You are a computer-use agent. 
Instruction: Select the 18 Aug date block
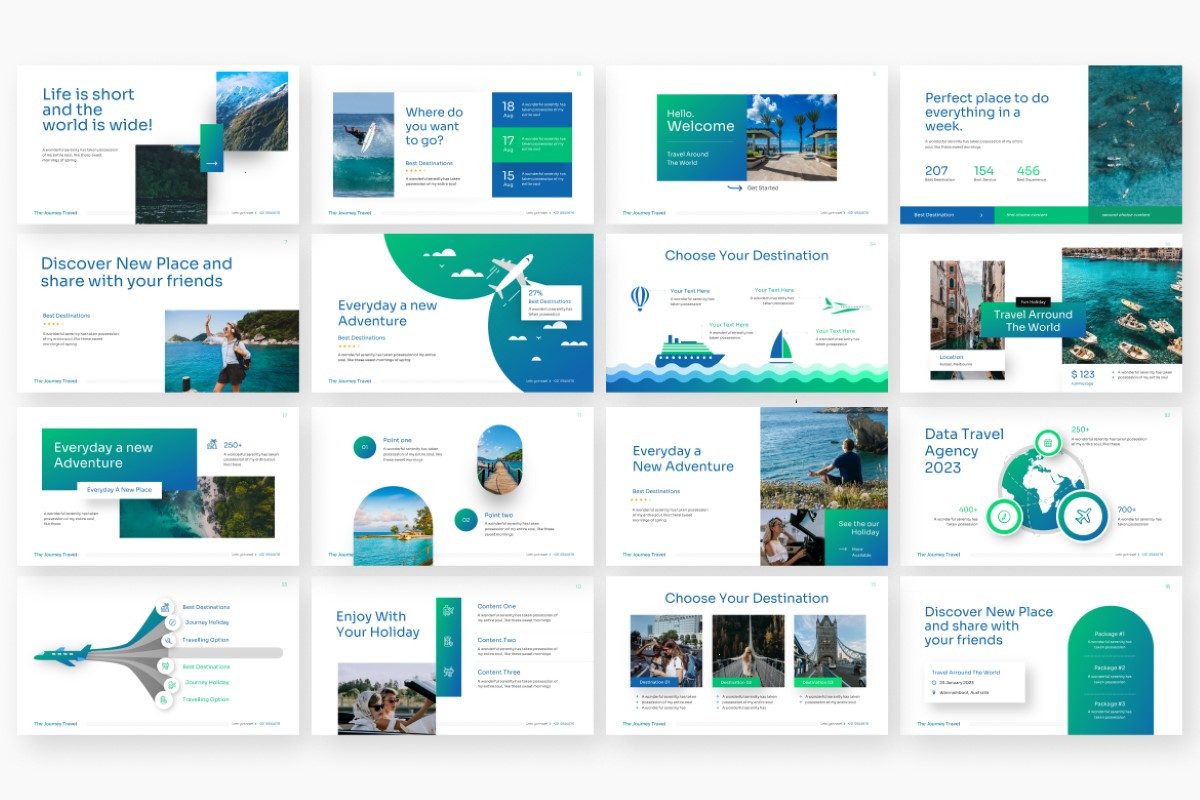pyautogui.click(x=532, y=110)
